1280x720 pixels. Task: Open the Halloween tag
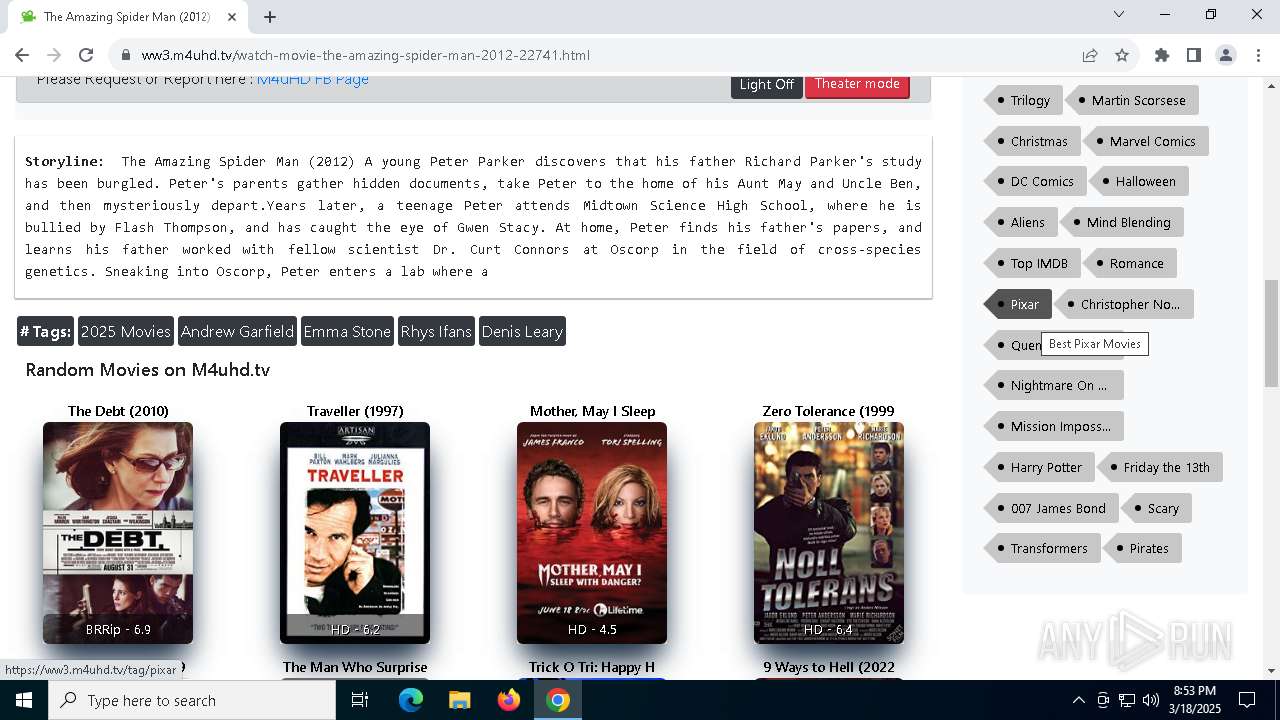coord(1139,181)
